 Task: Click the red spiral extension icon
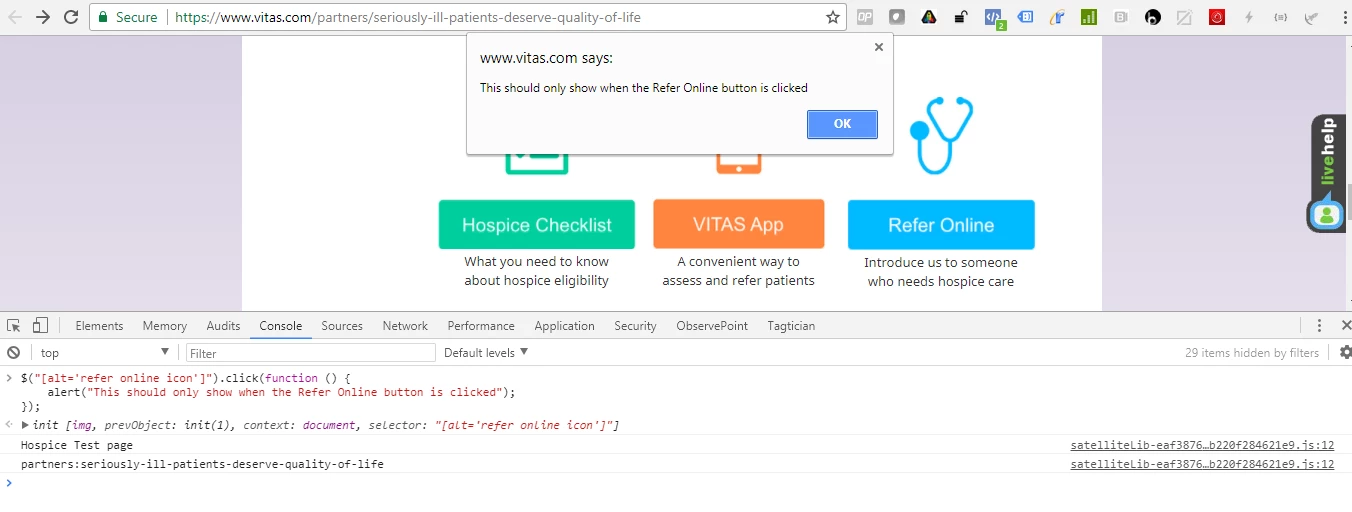1217,17
